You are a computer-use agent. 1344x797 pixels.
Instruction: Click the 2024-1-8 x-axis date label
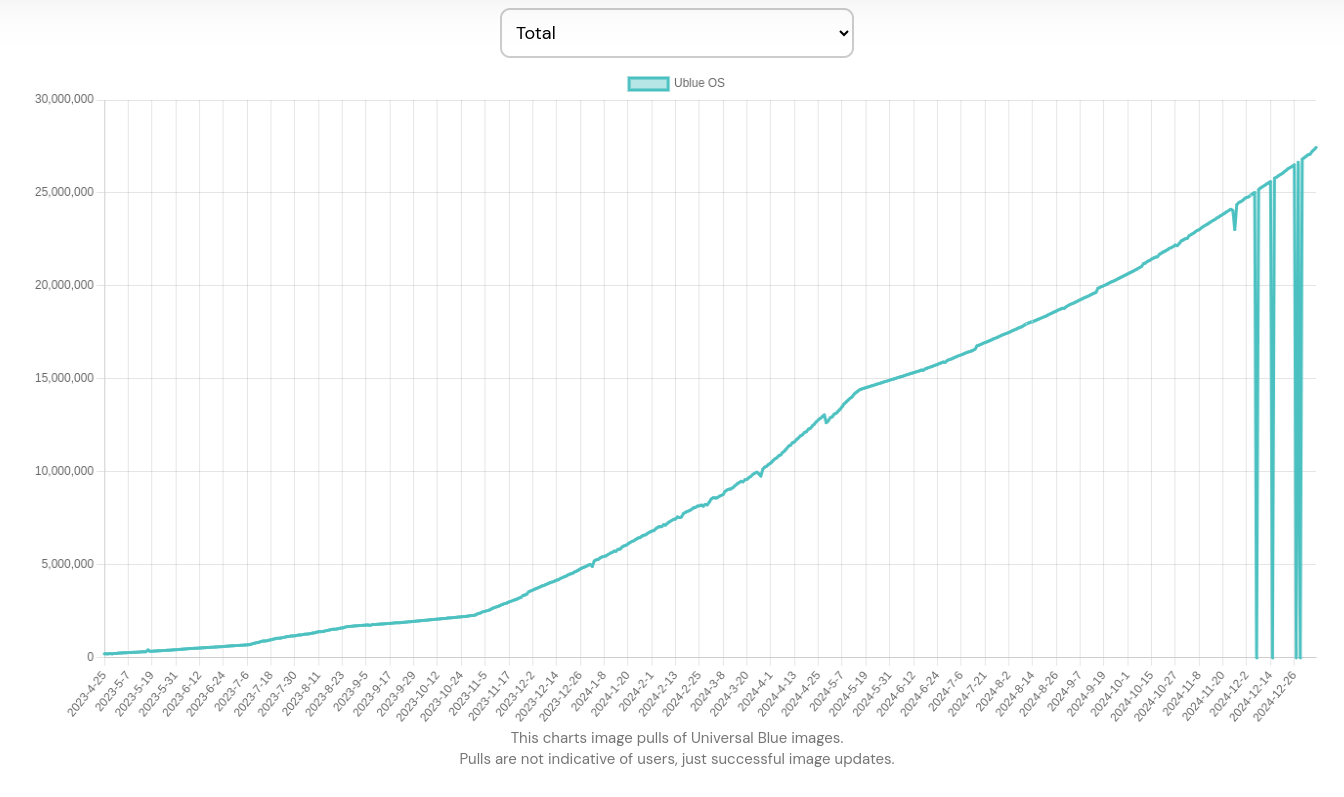(x=589, y=690)
